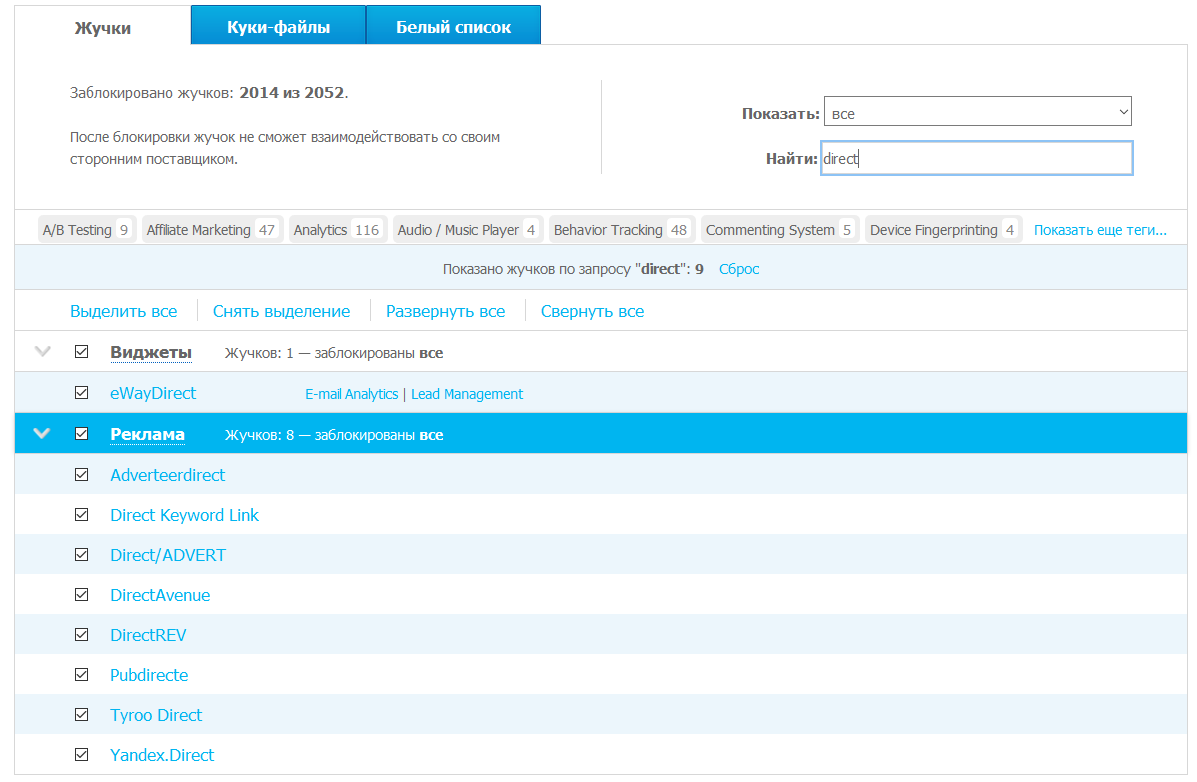This screenshot has width=1197, height=782.
Task: Filter by Behavior Tracking tag
Action: click(x=608, y=229)
